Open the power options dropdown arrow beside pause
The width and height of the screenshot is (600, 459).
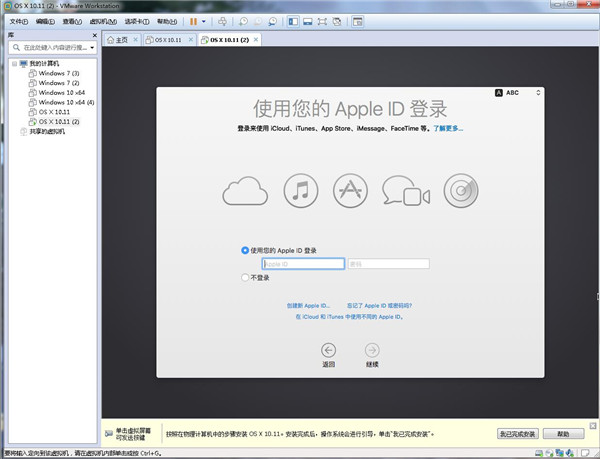click(204, 22)
